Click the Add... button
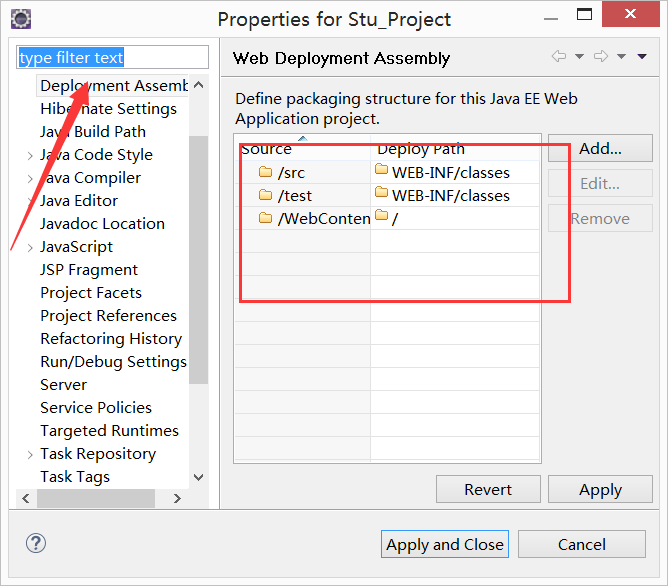This screenshot has width=668, height=586. [x=600, y=148]
